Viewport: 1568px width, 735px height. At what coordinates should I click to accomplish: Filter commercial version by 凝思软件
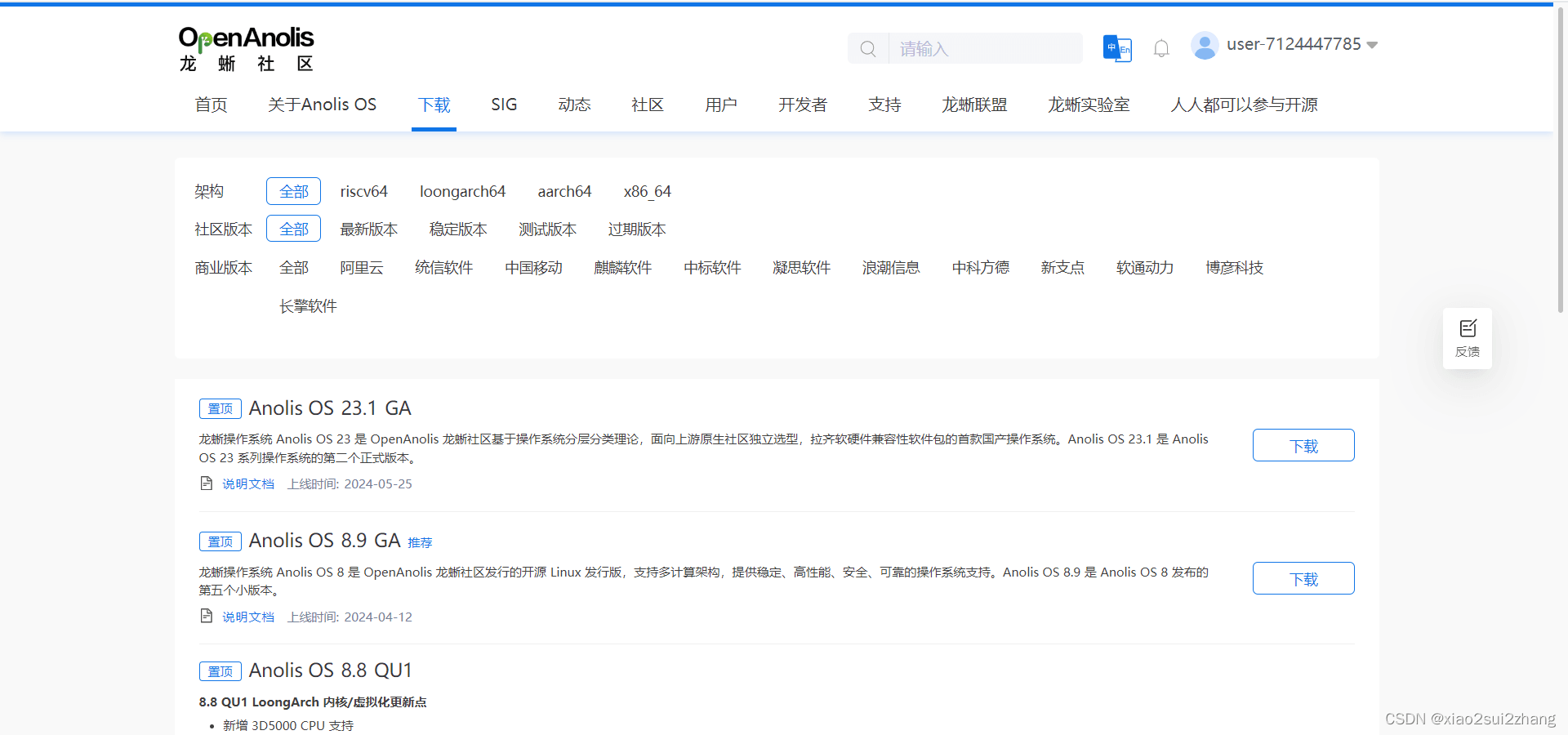(x=801, y=268)
